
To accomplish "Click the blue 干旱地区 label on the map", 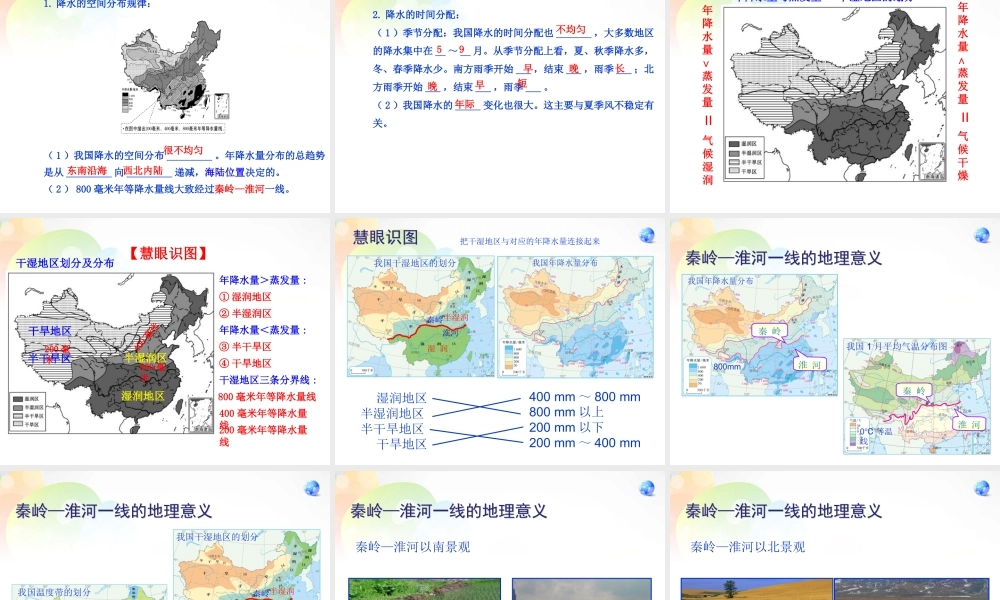I will (50, 331).
